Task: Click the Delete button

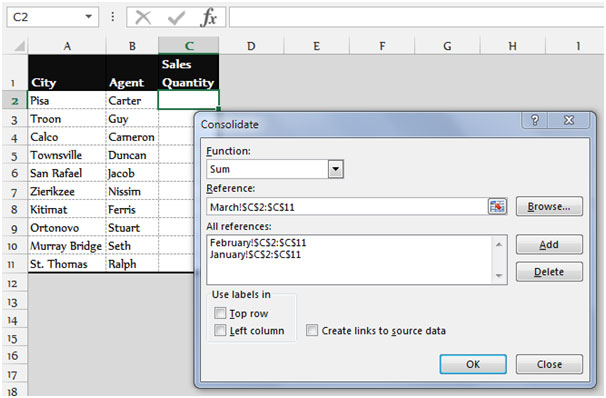Action: coord(549,272)
